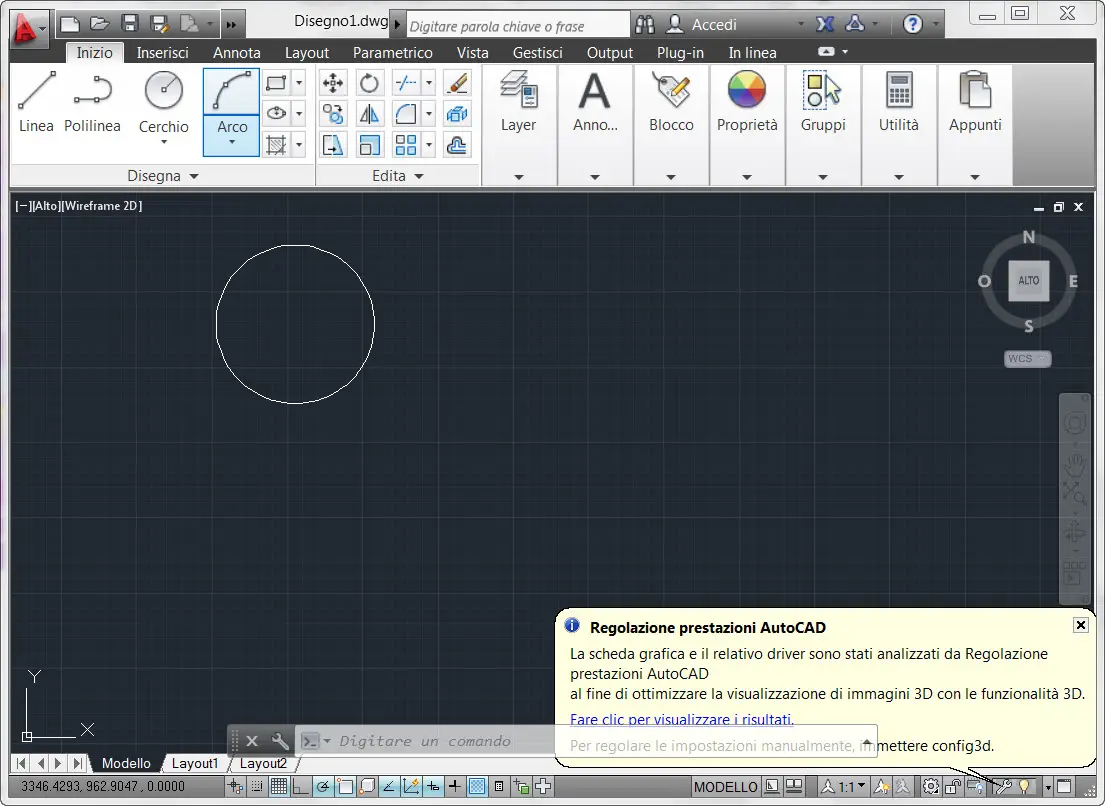Click the 'Fare clic per visualizzare i risultati' link
Image resolution: width=1105 pixels, height=806 pixels.
[x=681, y=719]
